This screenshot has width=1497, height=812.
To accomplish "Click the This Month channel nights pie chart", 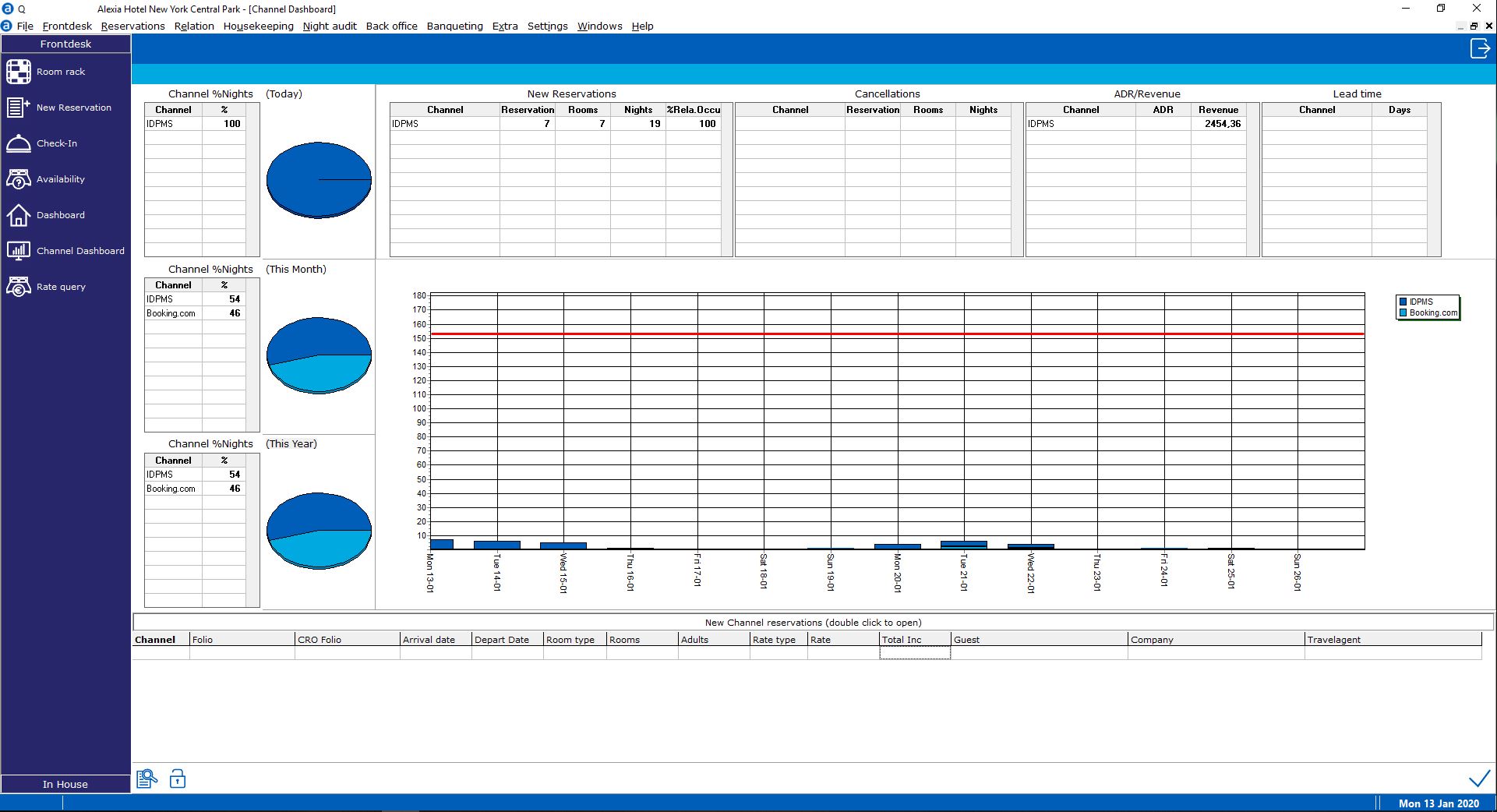I will coord(319,355).
